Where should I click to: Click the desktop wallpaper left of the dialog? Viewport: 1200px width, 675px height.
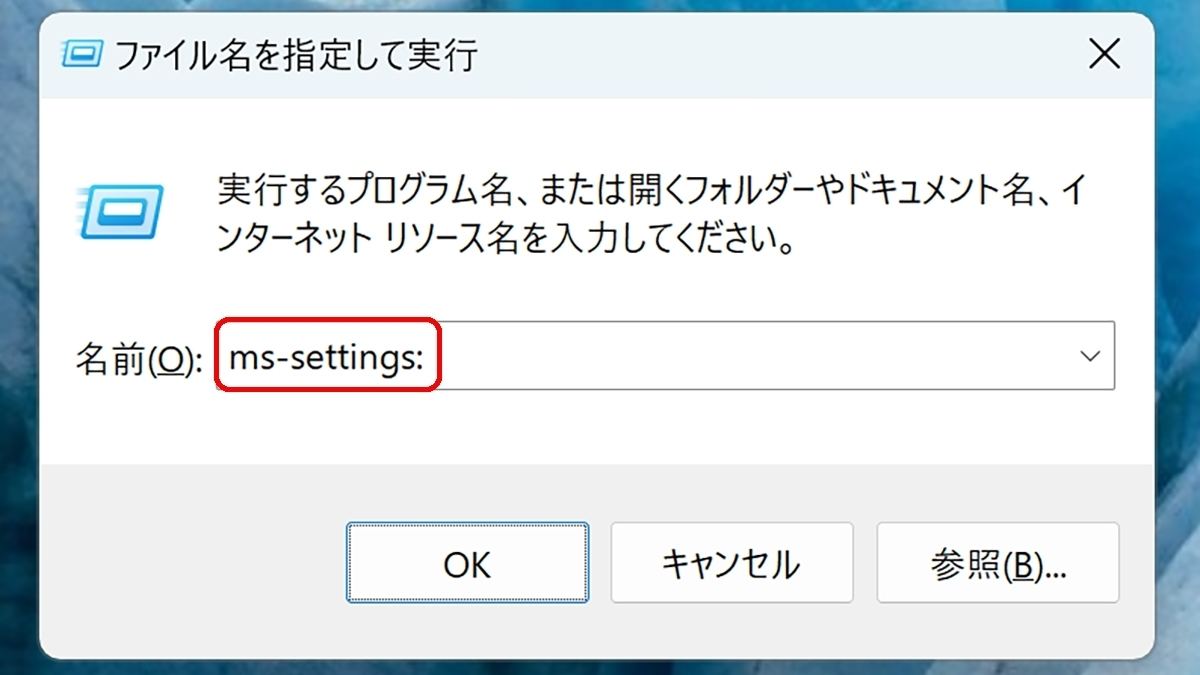tap(19, 340)
